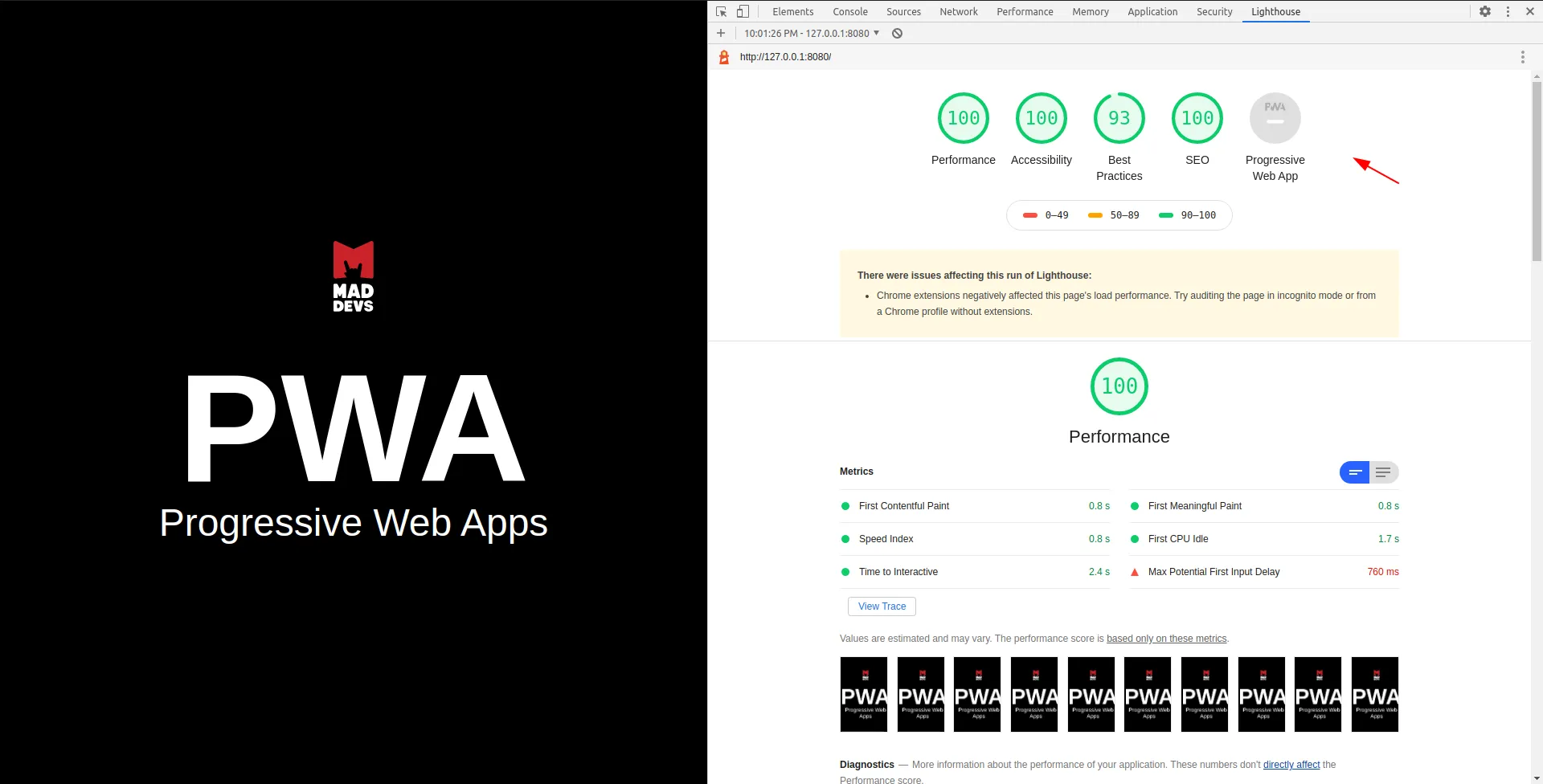Viewport: 1543px width, 784px height.
Task: Jump to Performance score gauge at top
Action: pyautogui.click(x=964, y=118)
